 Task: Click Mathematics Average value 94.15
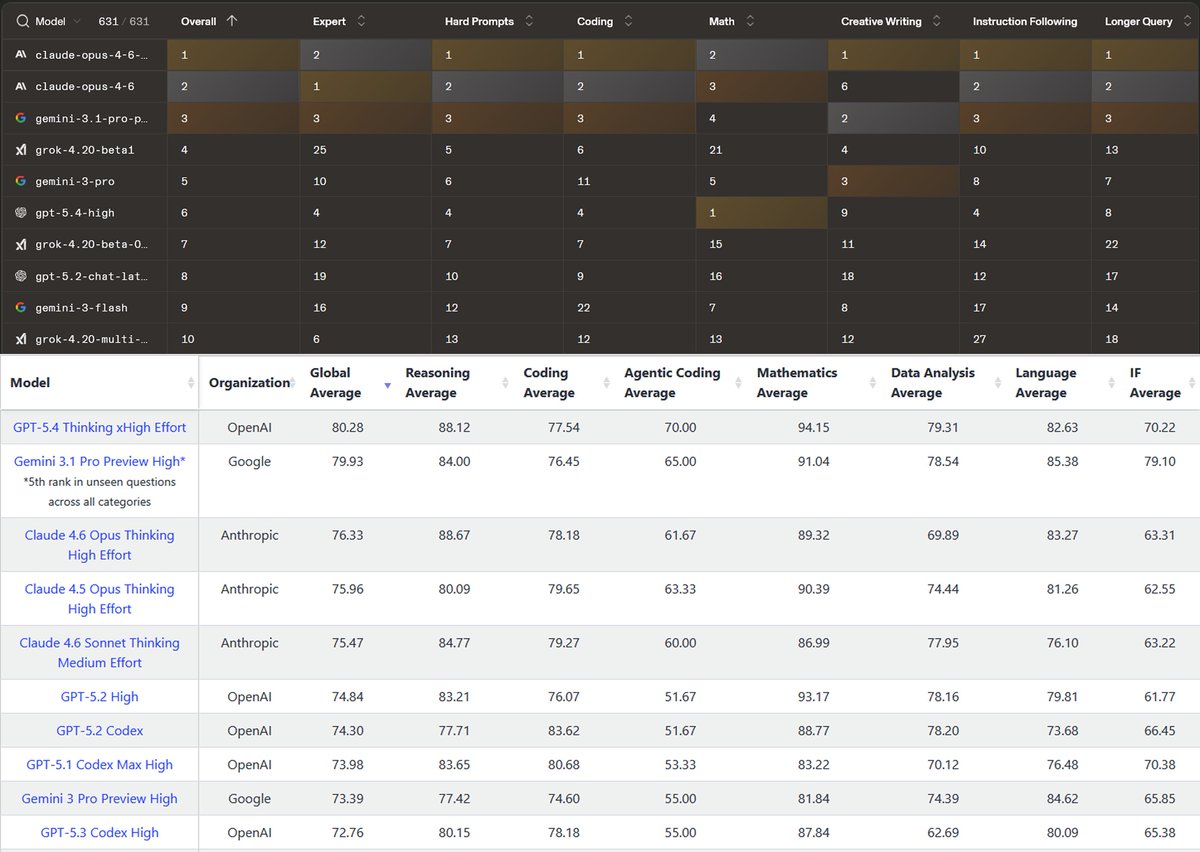pyautogui.click(x=812, y=427)
